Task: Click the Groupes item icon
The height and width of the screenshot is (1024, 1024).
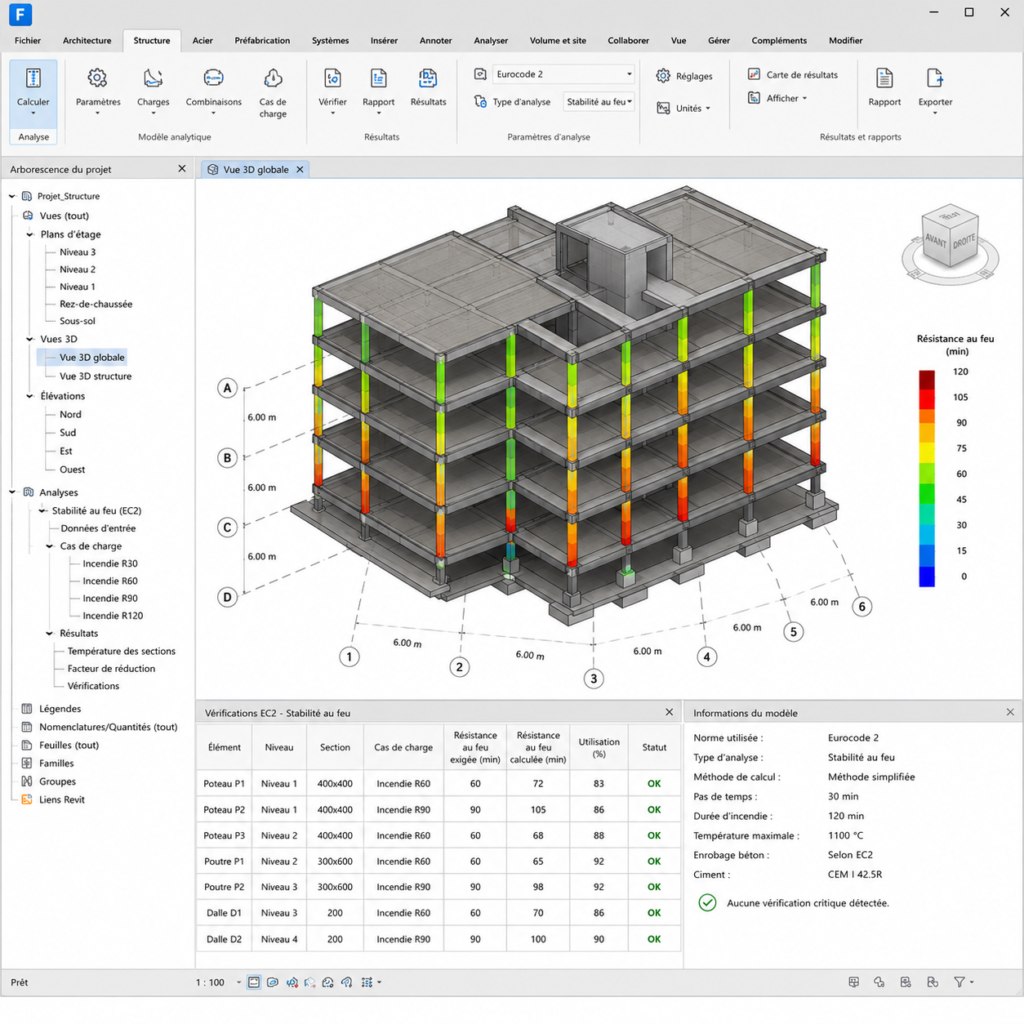Action: (x=27, y=781)
